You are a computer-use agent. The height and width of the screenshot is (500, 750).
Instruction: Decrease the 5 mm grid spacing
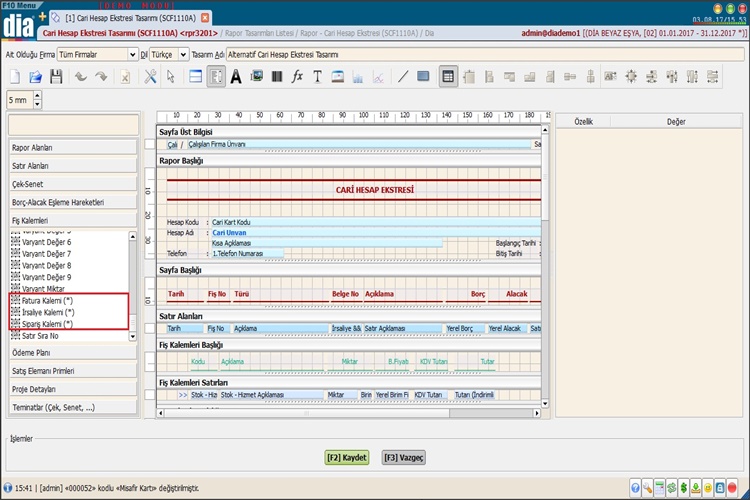pyautogui.click(x=37, y=104)
